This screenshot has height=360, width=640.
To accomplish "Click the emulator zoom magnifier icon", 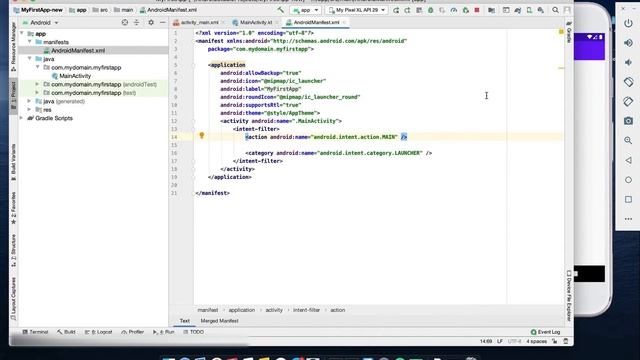I will click(x=629, y=140).
